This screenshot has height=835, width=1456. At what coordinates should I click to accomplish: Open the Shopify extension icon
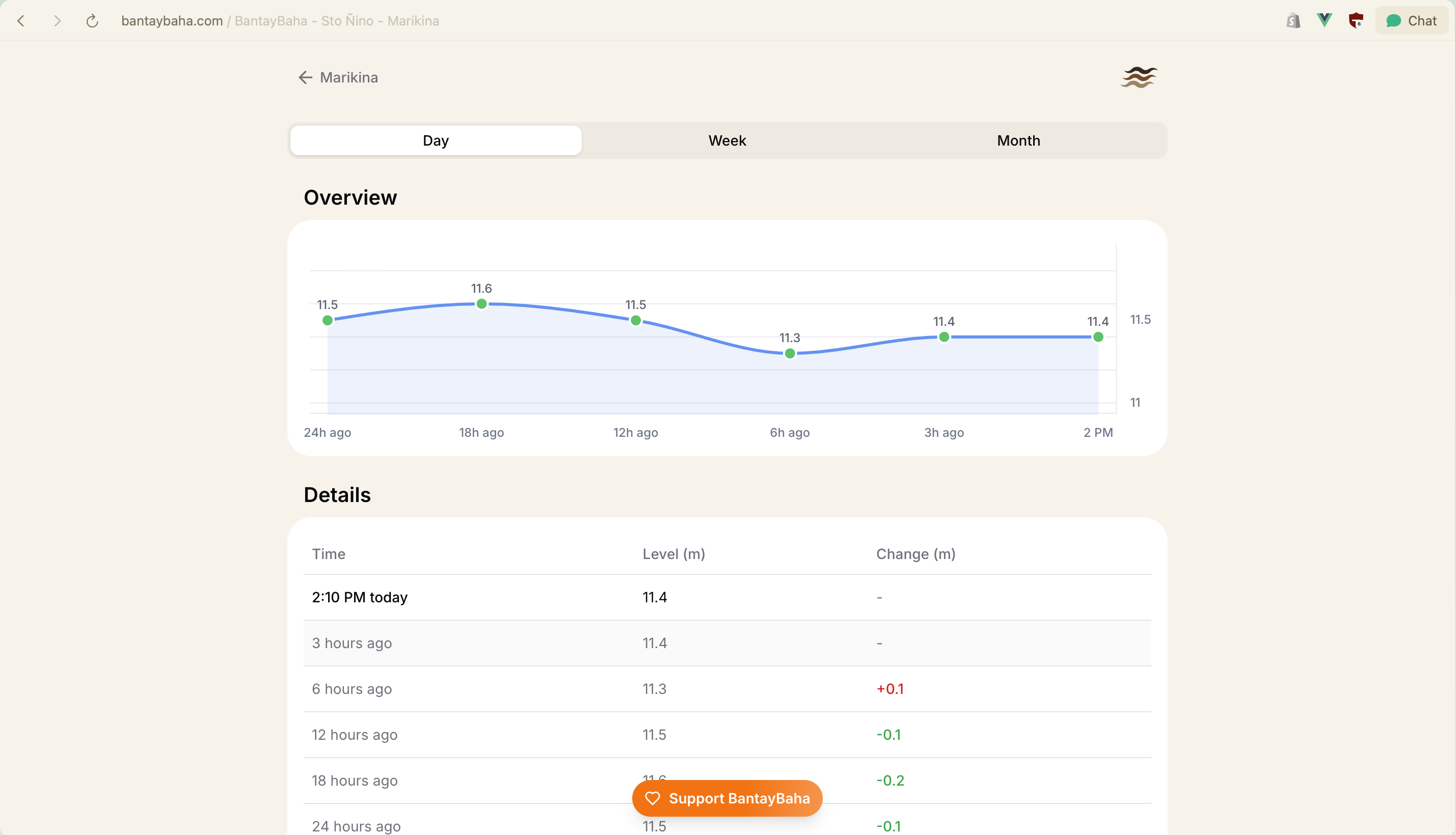pyautogui.click(x=1292, y=21)
